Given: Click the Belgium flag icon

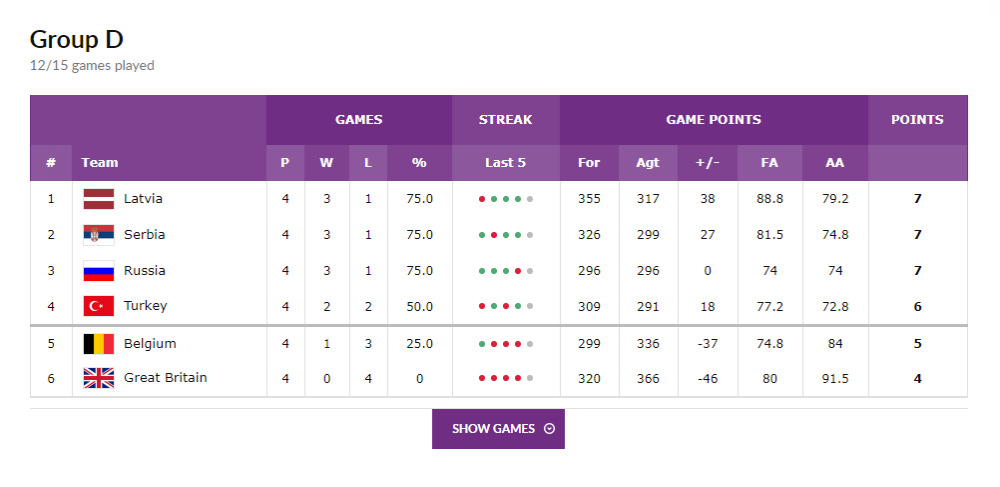Looking at the screenshot, I should coord(98,344).
